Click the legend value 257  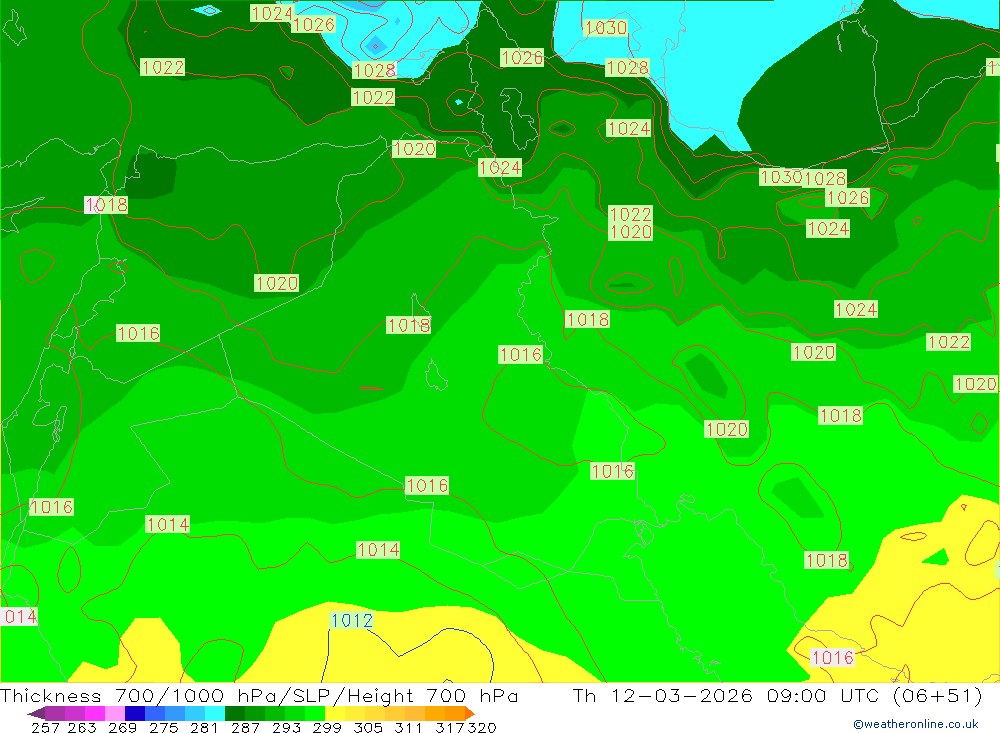tap(45, 727)
